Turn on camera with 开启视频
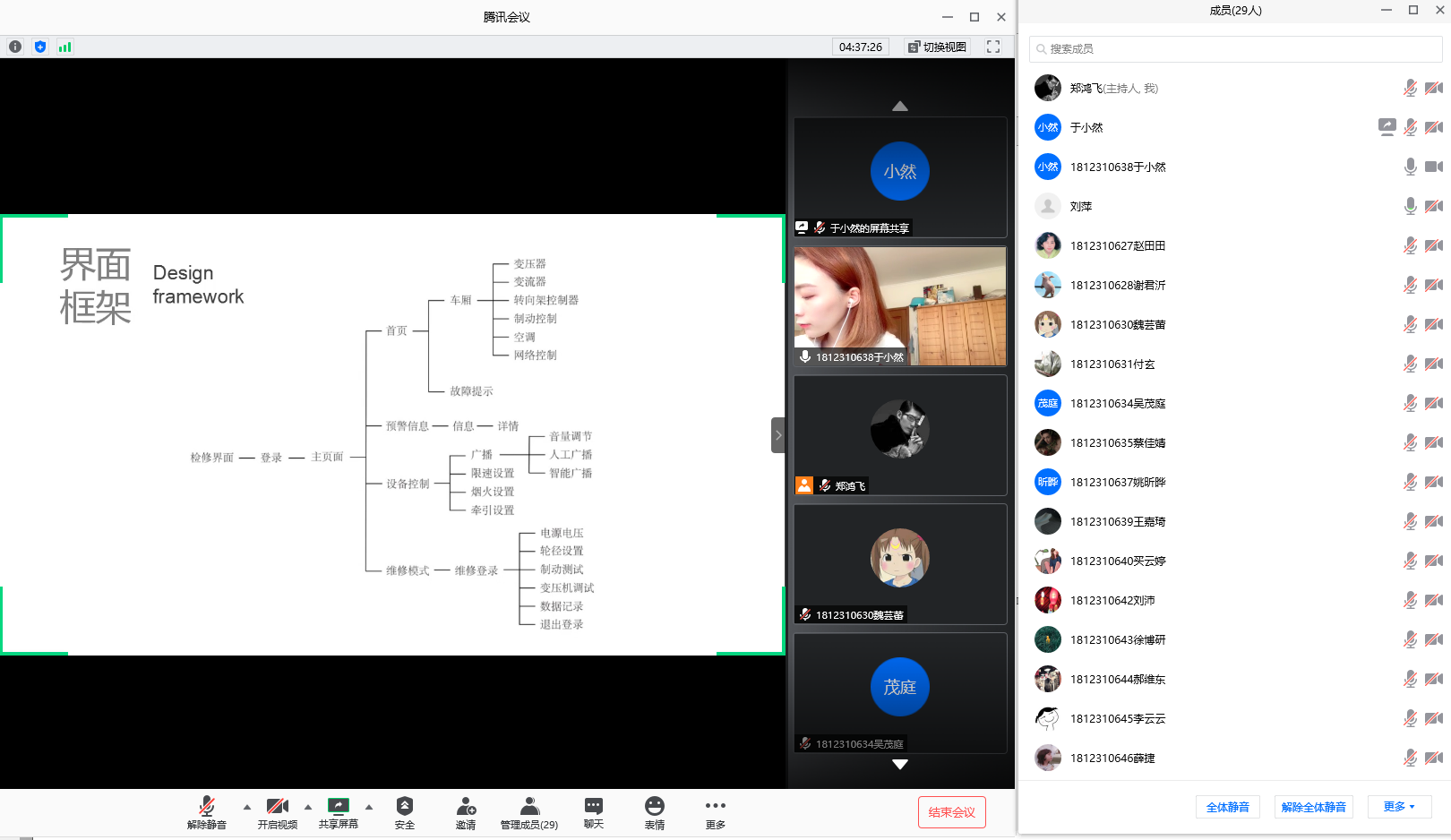 tap(278, 812)
